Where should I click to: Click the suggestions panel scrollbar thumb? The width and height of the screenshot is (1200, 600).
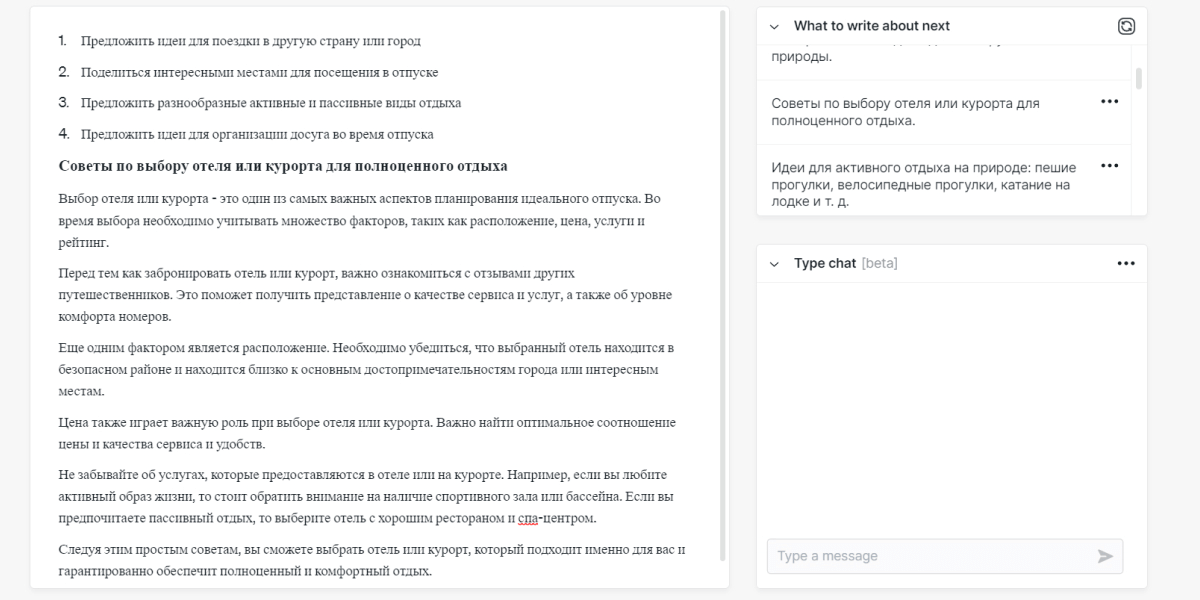coord(1138,78)
